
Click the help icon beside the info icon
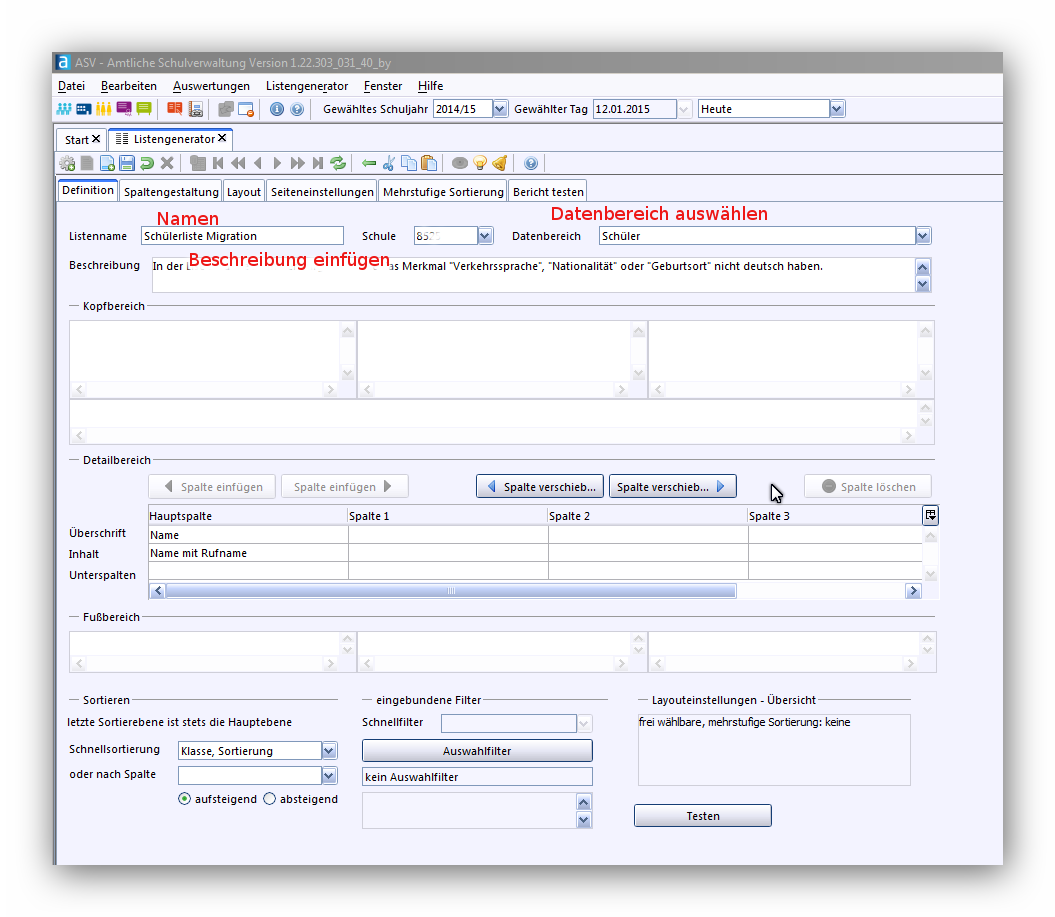pos(297,108)
